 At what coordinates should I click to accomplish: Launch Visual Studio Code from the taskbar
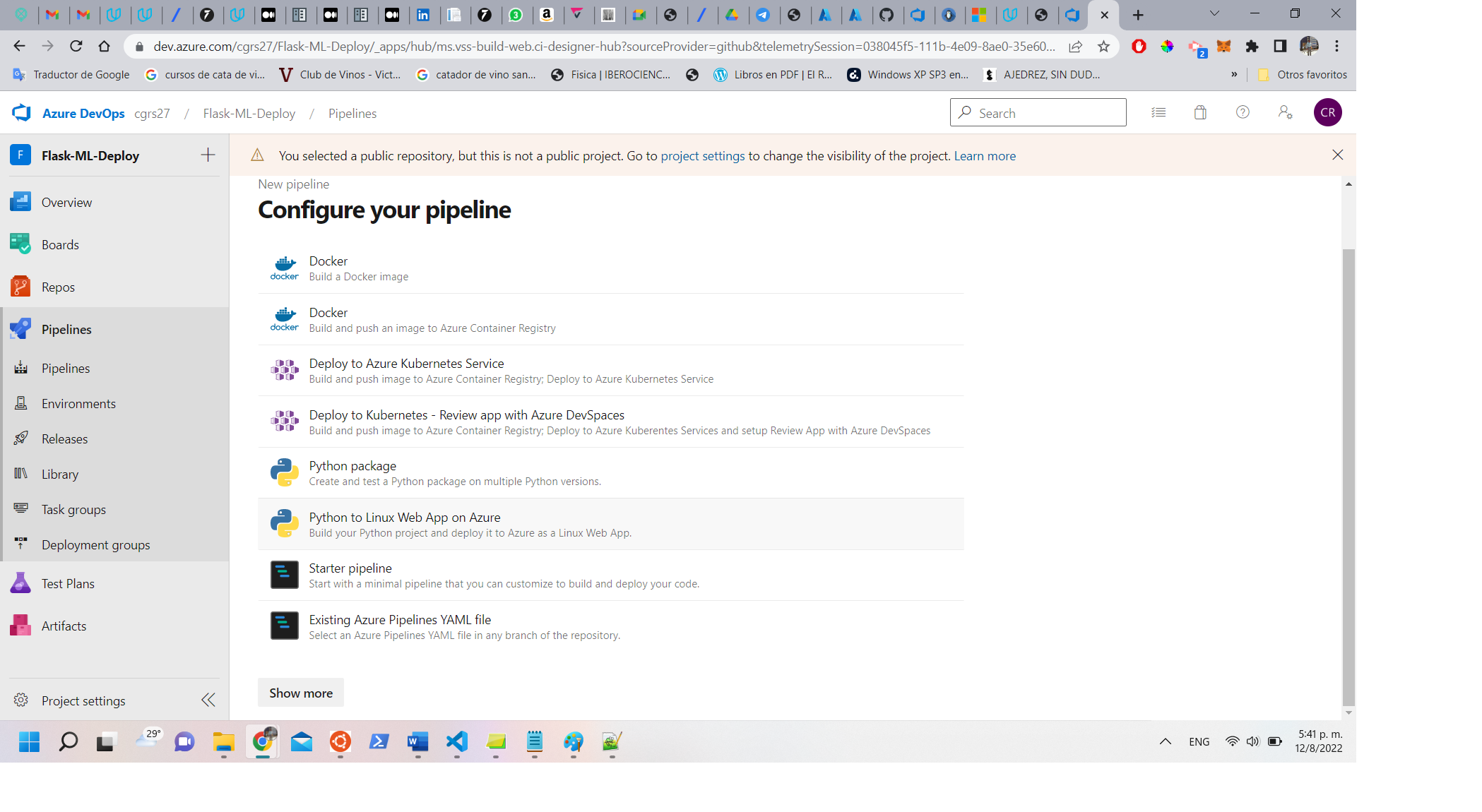(456, 742)
